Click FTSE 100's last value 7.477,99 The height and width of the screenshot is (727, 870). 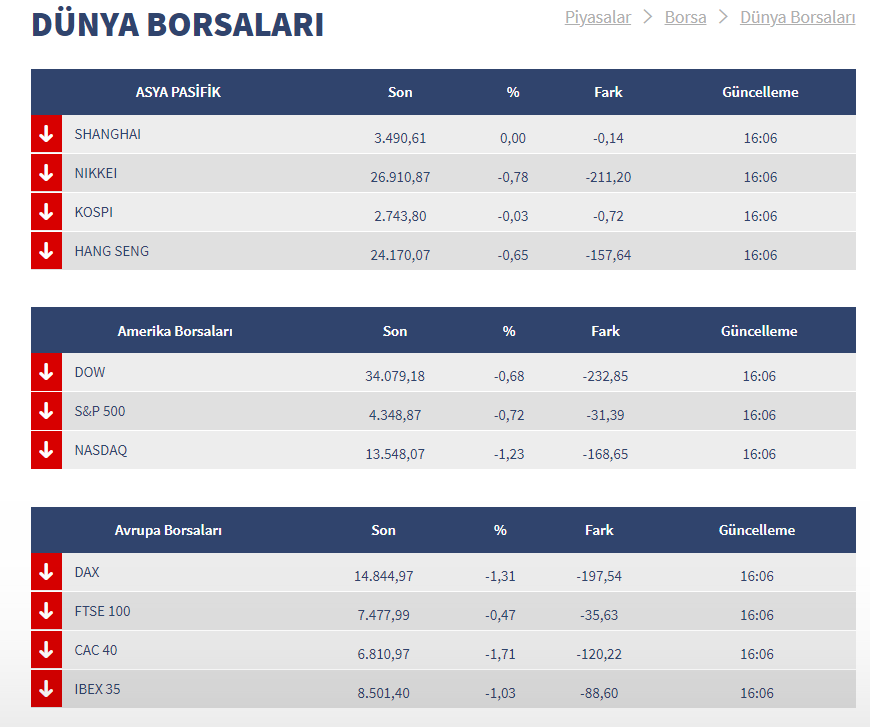point(383,615)
